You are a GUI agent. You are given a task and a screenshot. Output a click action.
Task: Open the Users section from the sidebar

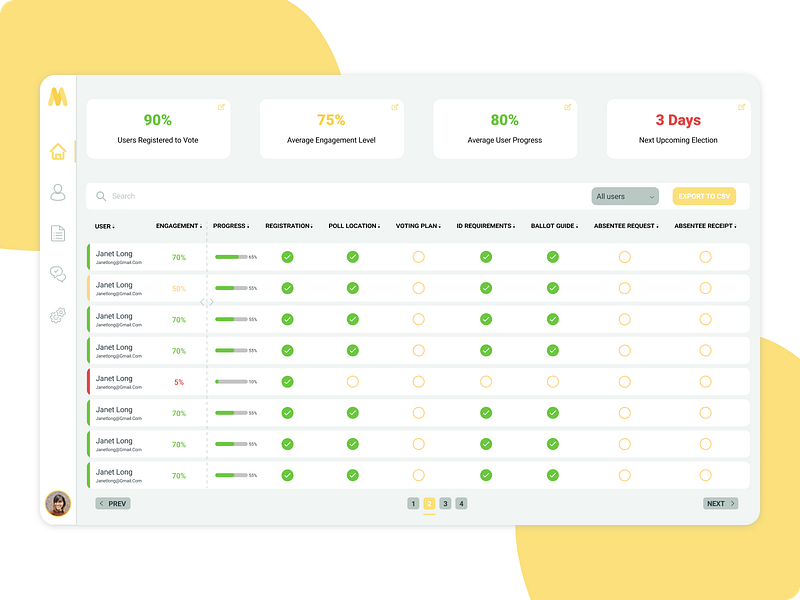pos(58,192)
